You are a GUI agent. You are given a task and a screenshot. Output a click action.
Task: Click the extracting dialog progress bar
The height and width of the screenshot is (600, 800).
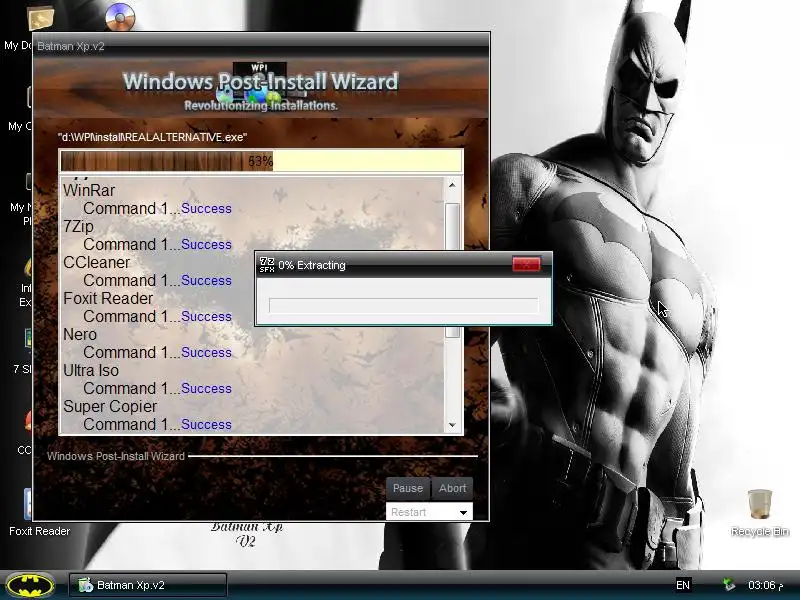[x=403, y=305]
